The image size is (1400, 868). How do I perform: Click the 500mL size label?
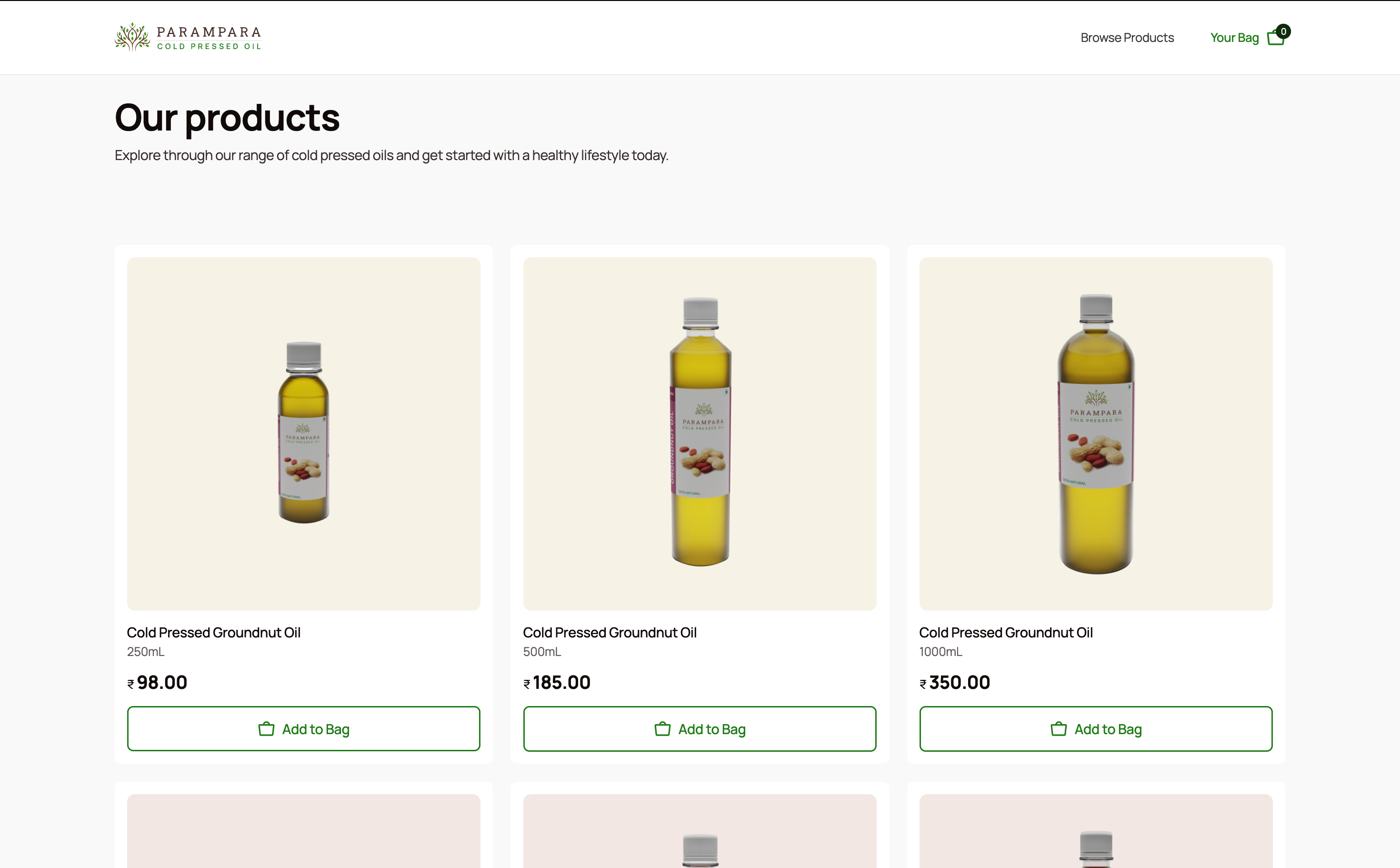(542, 652)
